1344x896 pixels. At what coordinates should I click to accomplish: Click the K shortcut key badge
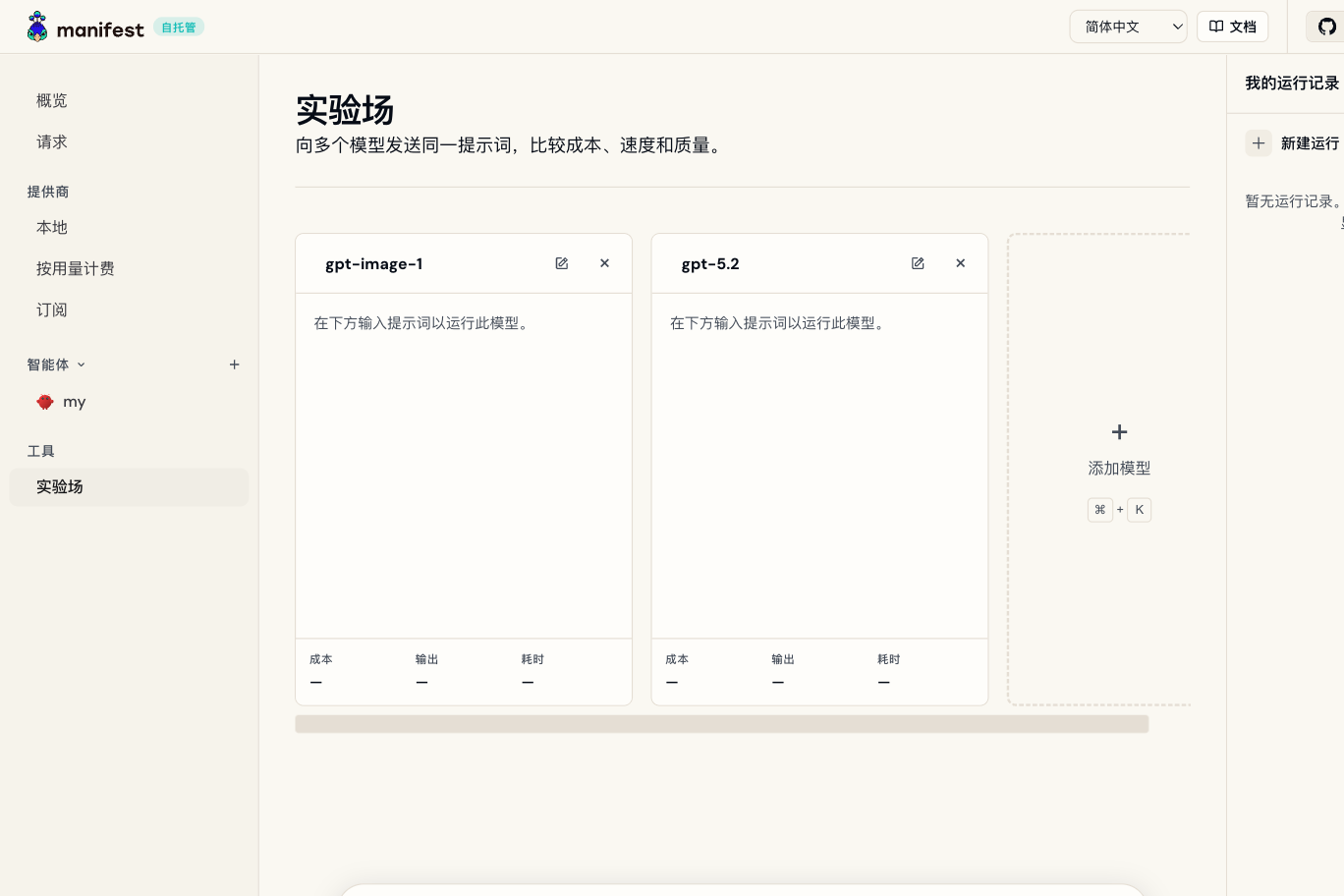click(x=1140, y=510)
